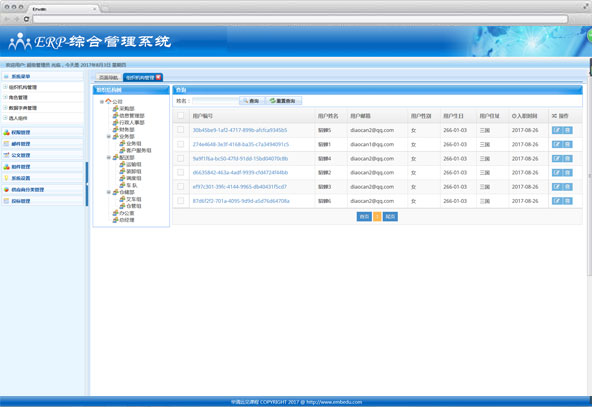Screen dimensions: 592x407
Task: Click the pie chart icon for 供应商分类管理
Action: tap(6, 190)
